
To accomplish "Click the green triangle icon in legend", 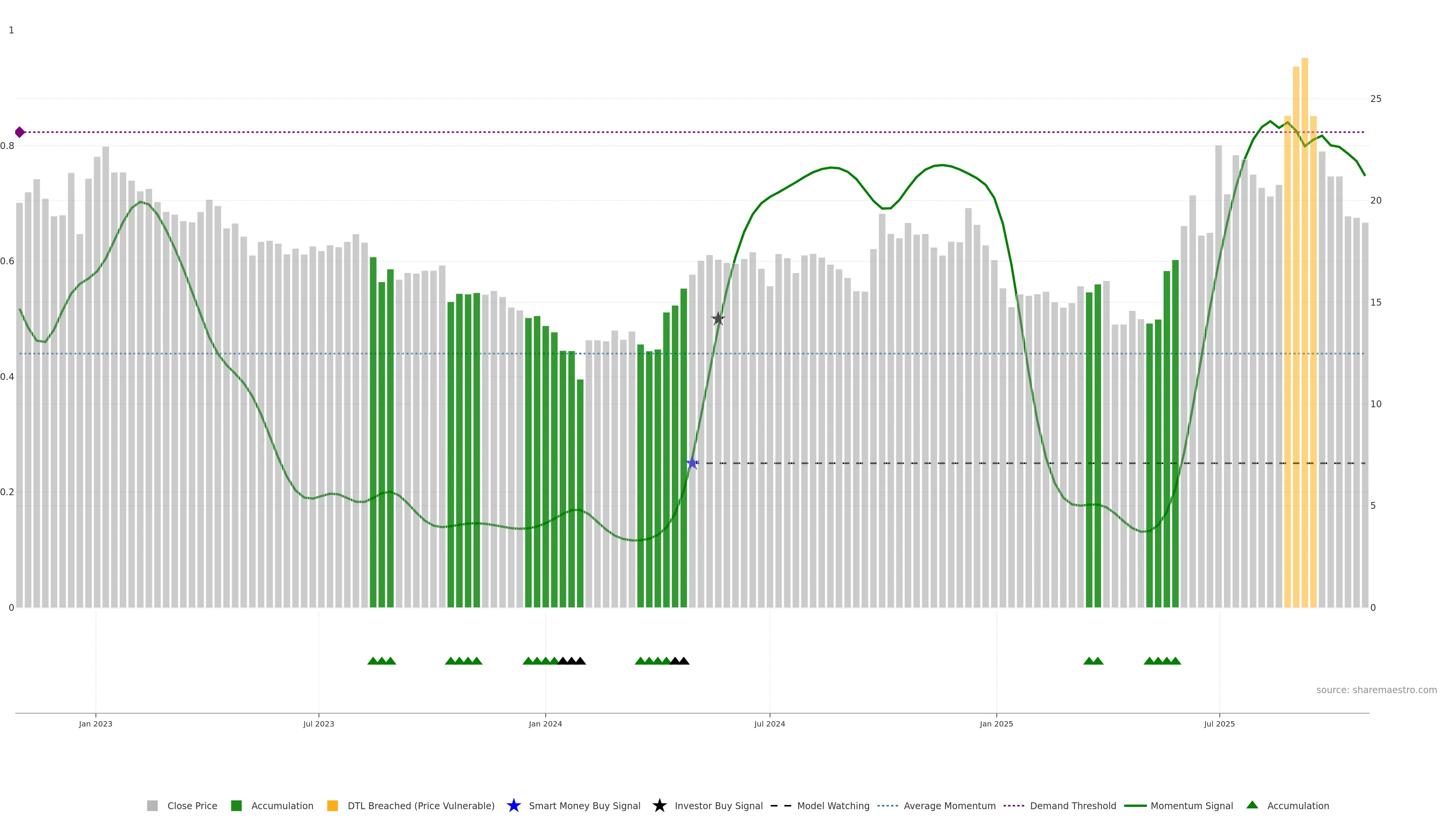I will 1252,805.
